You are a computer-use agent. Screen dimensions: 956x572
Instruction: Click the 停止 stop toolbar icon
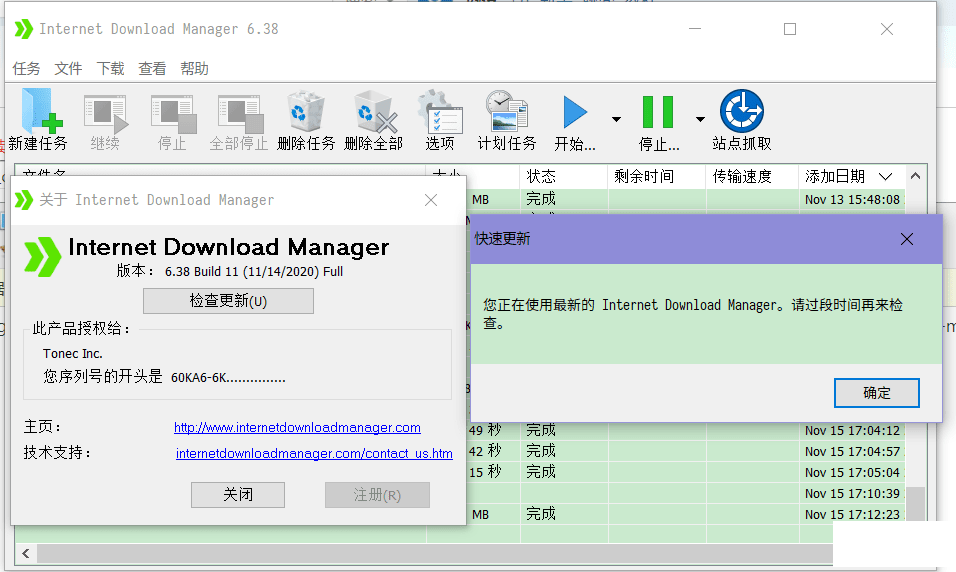tap(173, 113)
